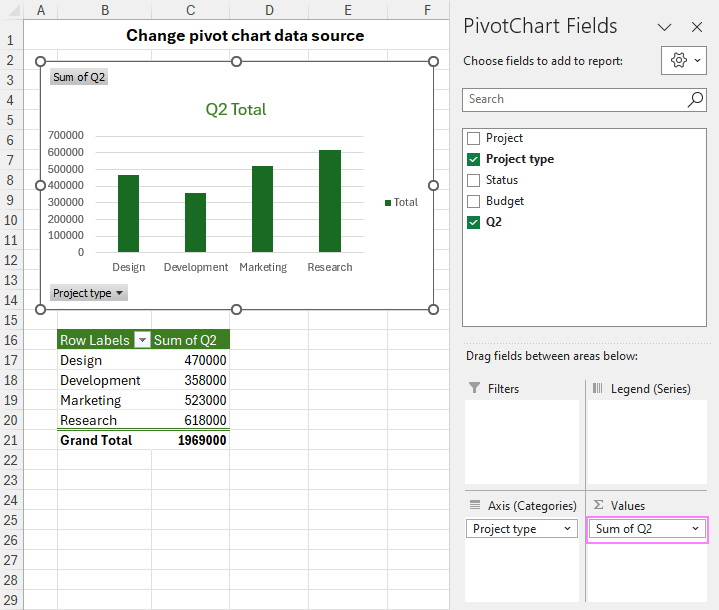Select the title cell Change pivot chart data source

(245, 35)
